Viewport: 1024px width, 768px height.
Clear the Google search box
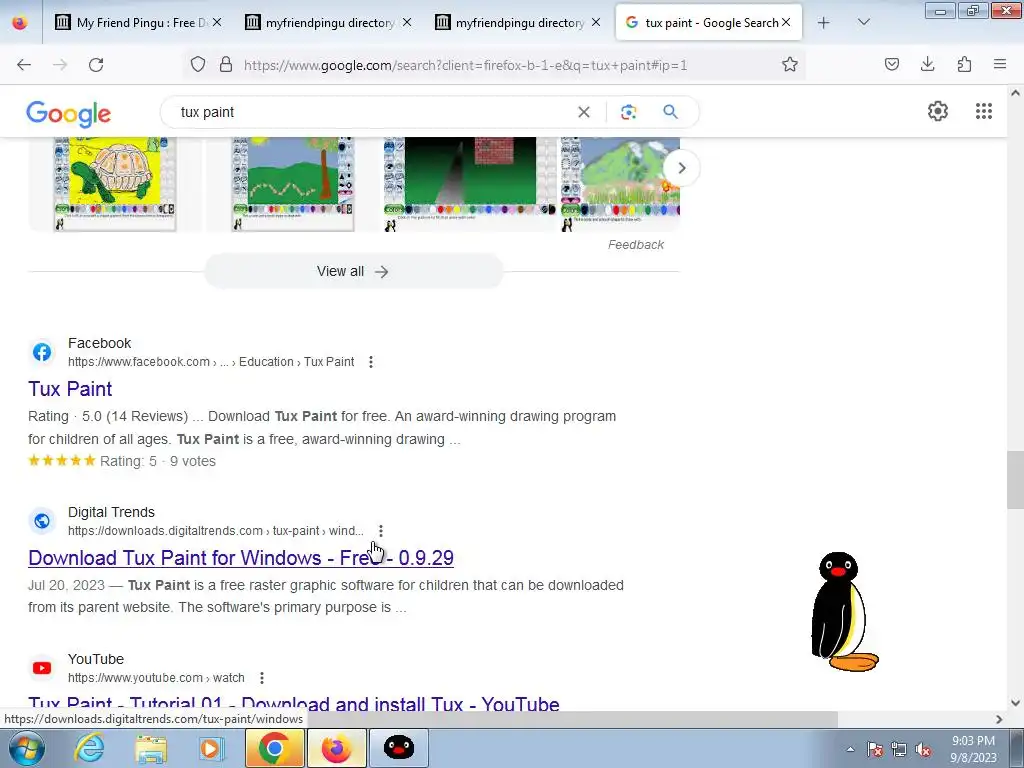click(584, 112)
